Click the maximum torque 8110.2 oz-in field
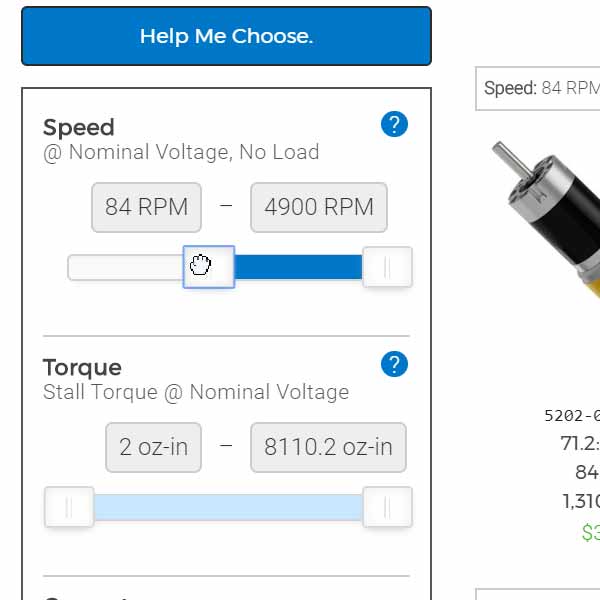Viewport: 600px width, 600px height. click(328, 447)
